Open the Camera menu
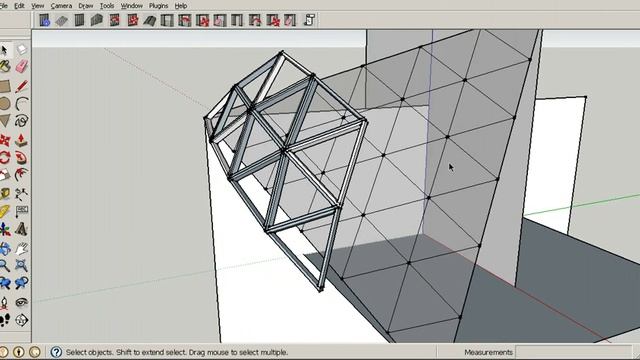The height and width of the screenshot is (360, 640). (x=61, y=6)
